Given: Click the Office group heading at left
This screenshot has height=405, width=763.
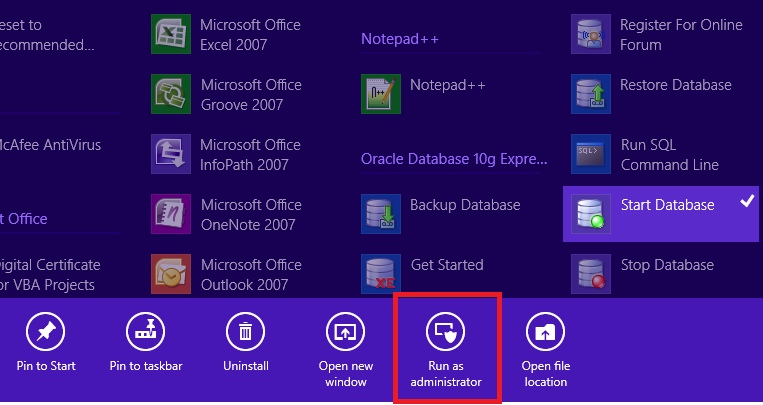Looking at the screenshot, I should coord(24,219).
